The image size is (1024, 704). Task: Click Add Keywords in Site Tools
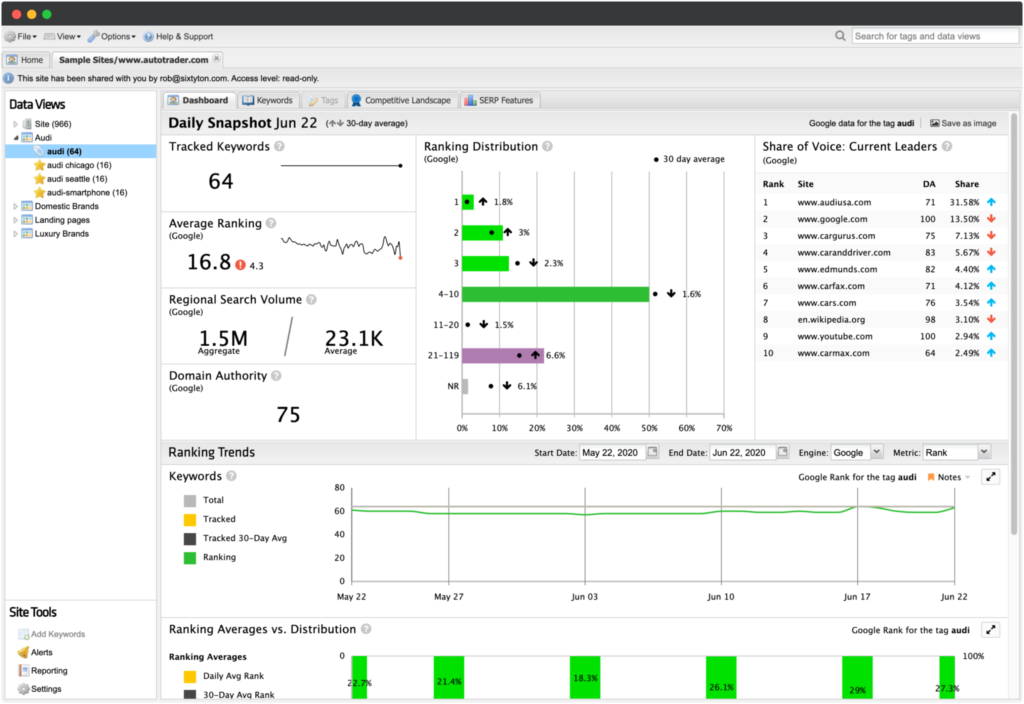tap(58, 633)
